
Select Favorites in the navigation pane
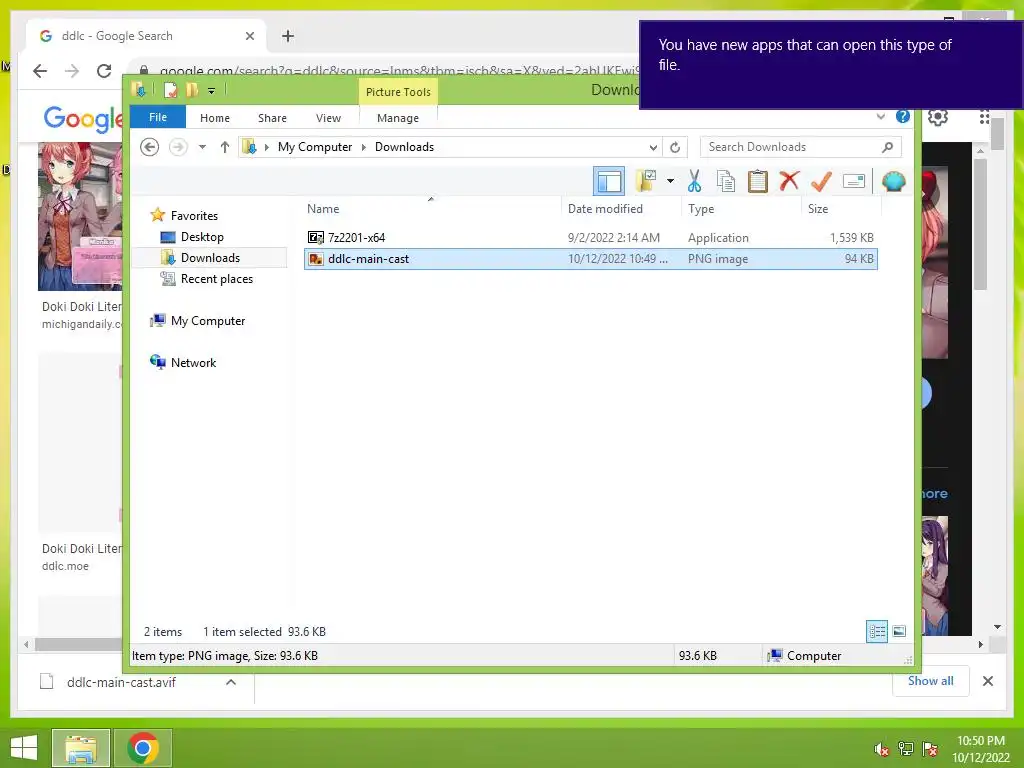click(194, 216)
